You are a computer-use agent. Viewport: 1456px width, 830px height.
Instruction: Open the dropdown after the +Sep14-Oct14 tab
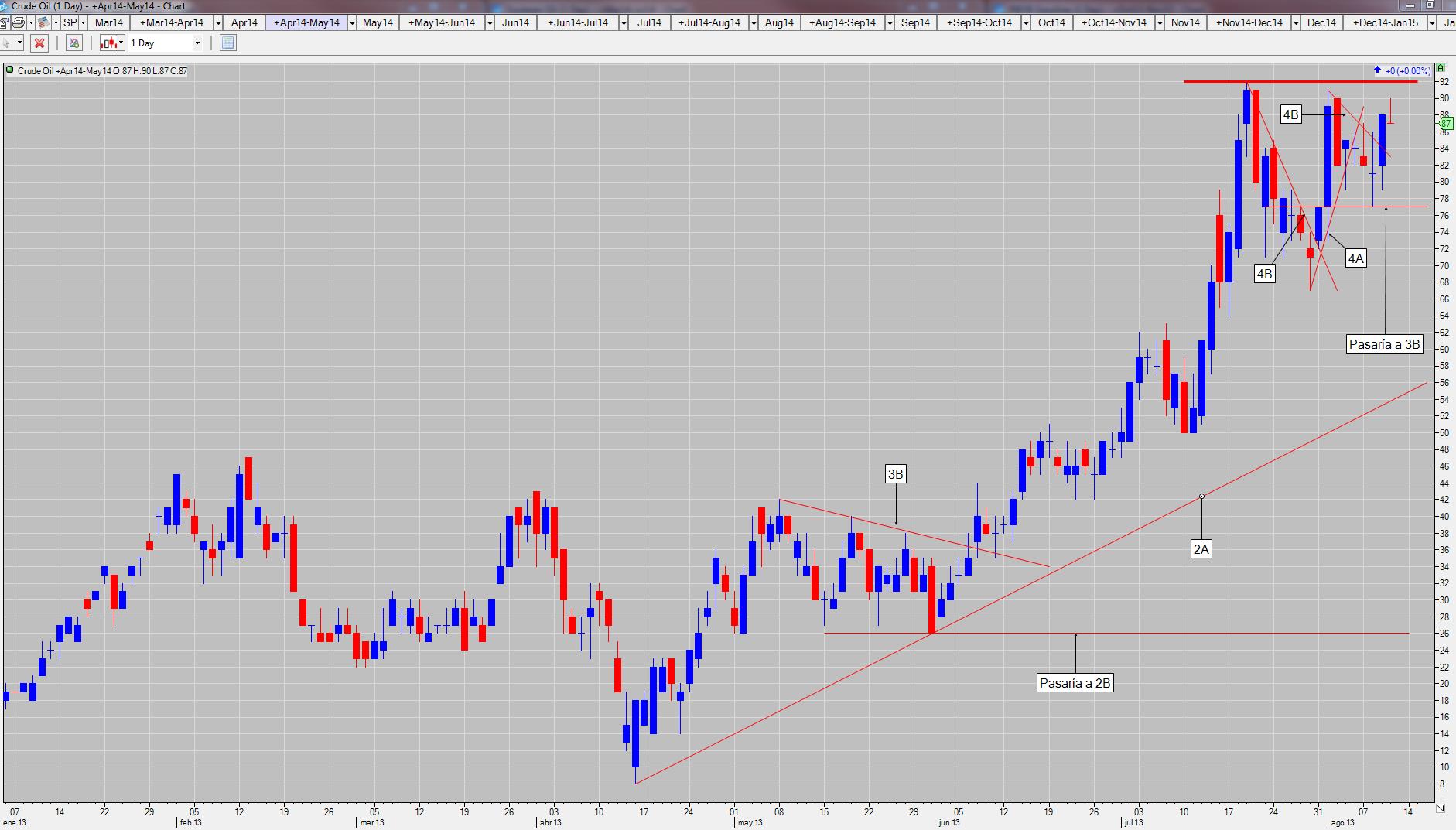pos(1026,22)
